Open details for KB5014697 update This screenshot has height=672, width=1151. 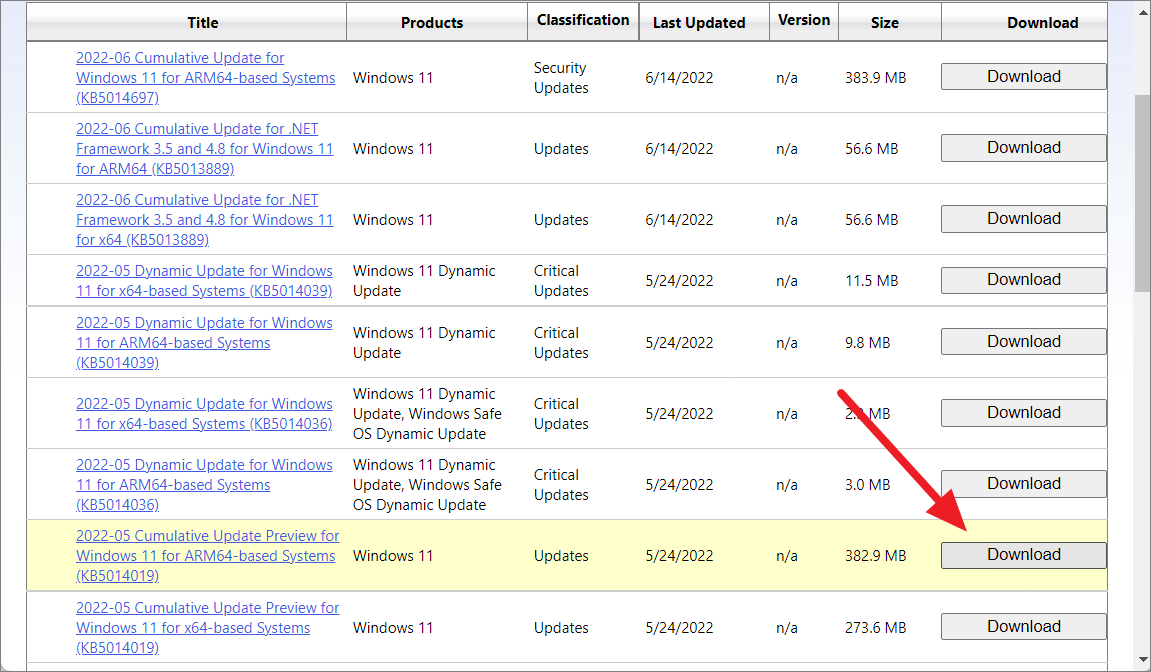click(204, 77)
